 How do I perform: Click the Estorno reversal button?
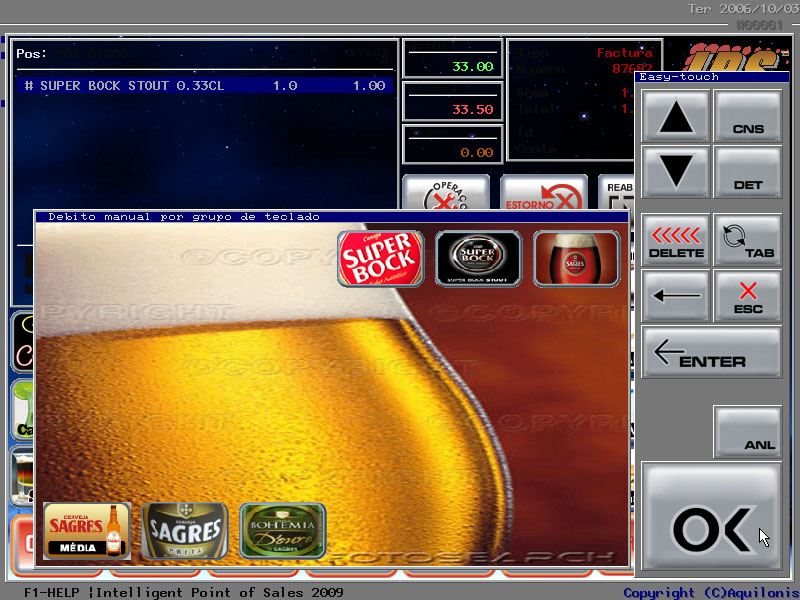point(544,195)
